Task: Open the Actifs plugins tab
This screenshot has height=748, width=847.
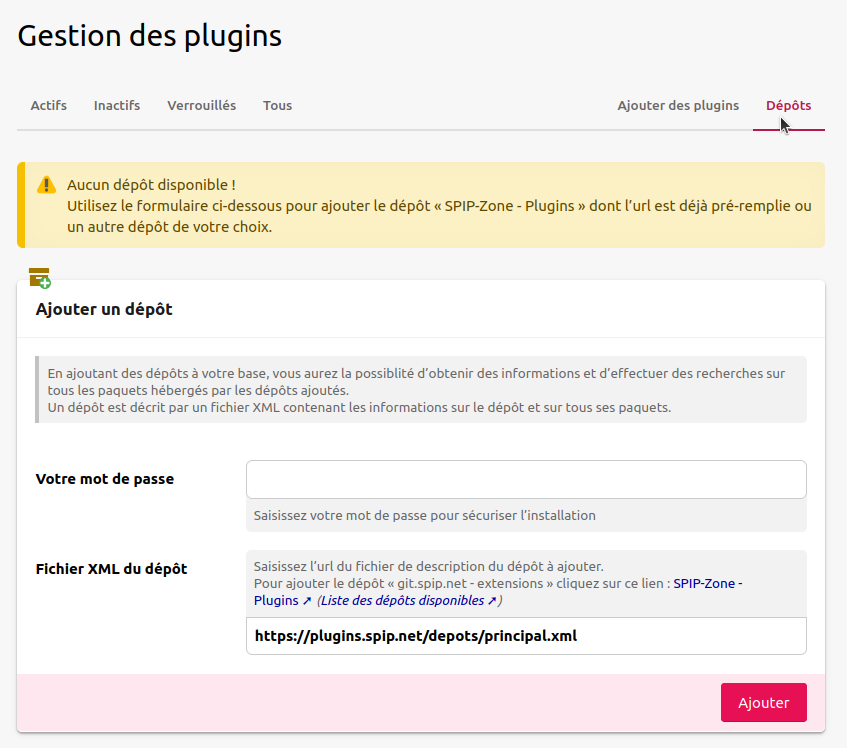Action: tap(49, 106)
